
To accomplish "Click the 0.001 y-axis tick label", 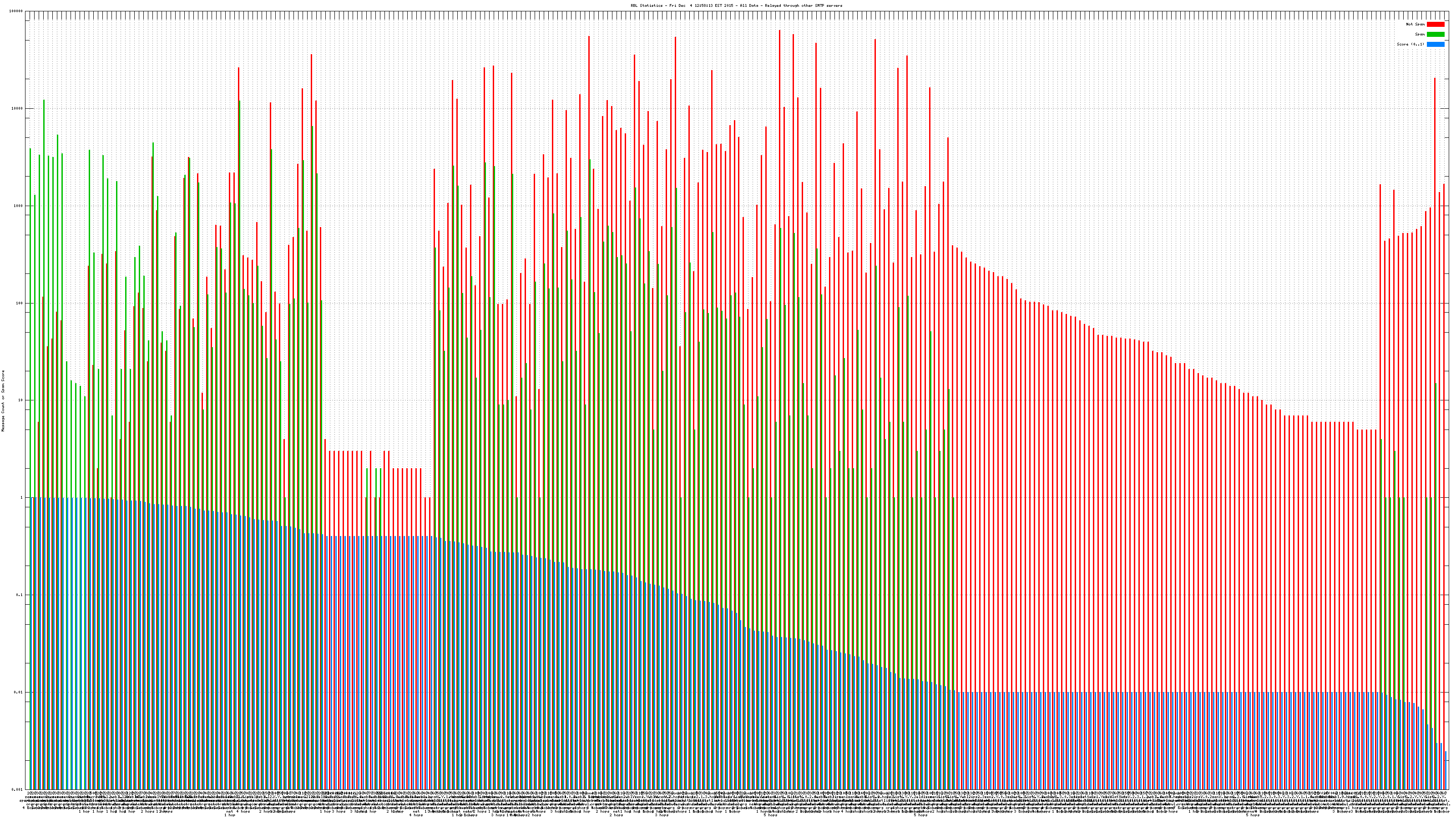I will pyautogui.click(x=18, y=789).
